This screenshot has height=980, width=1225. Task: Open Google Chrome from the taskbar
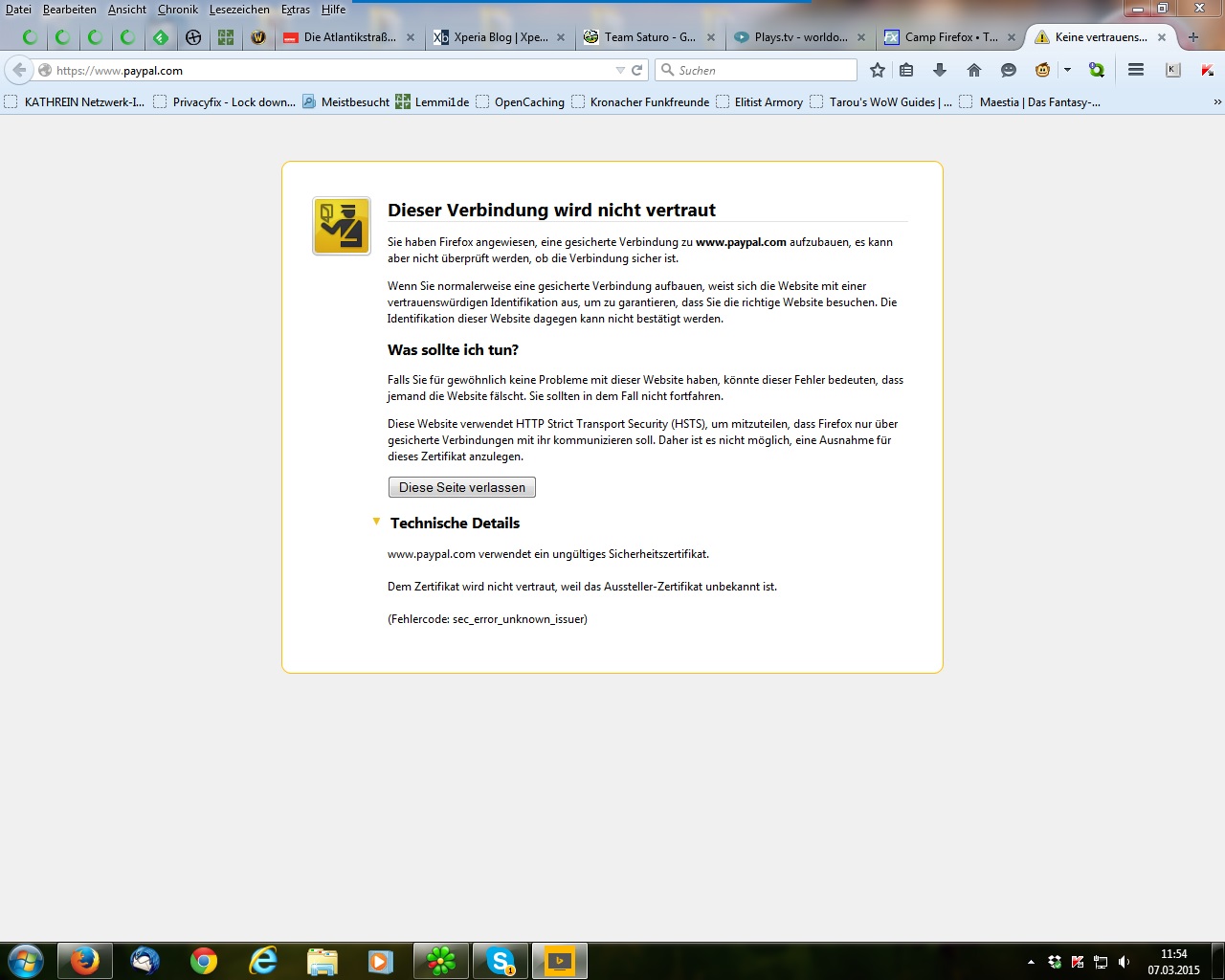204,961
